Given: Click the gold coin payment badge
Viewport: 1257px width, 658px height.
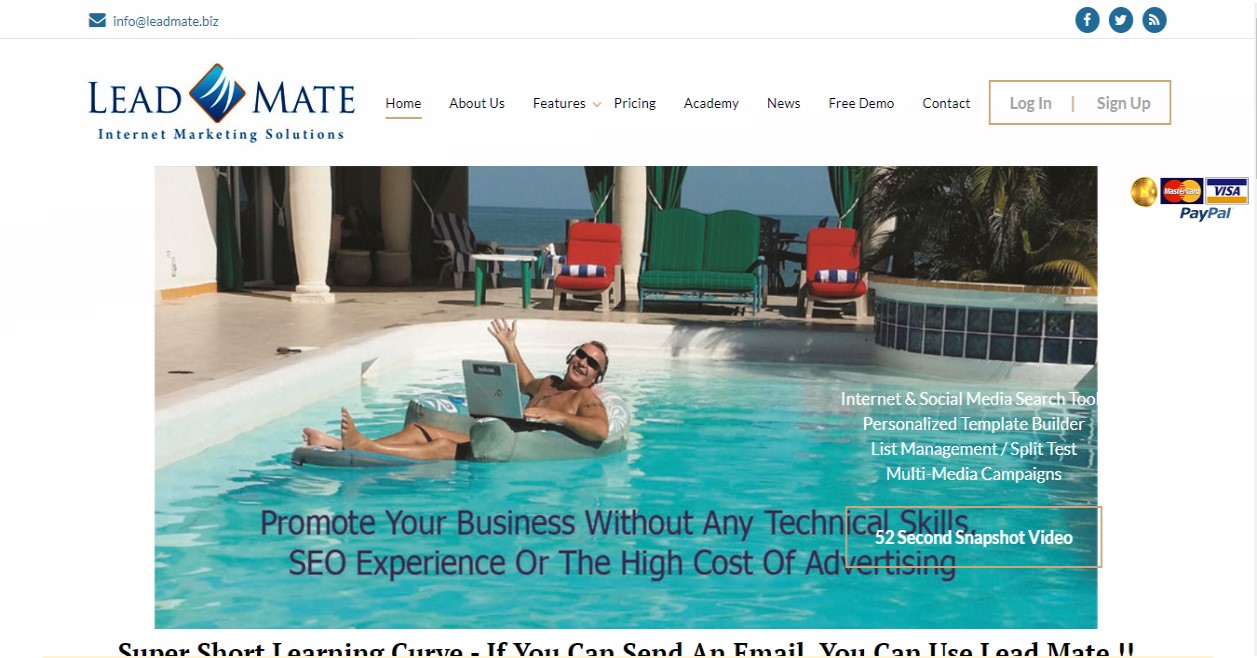Looking at the screenshot, I should (1144, 191).
